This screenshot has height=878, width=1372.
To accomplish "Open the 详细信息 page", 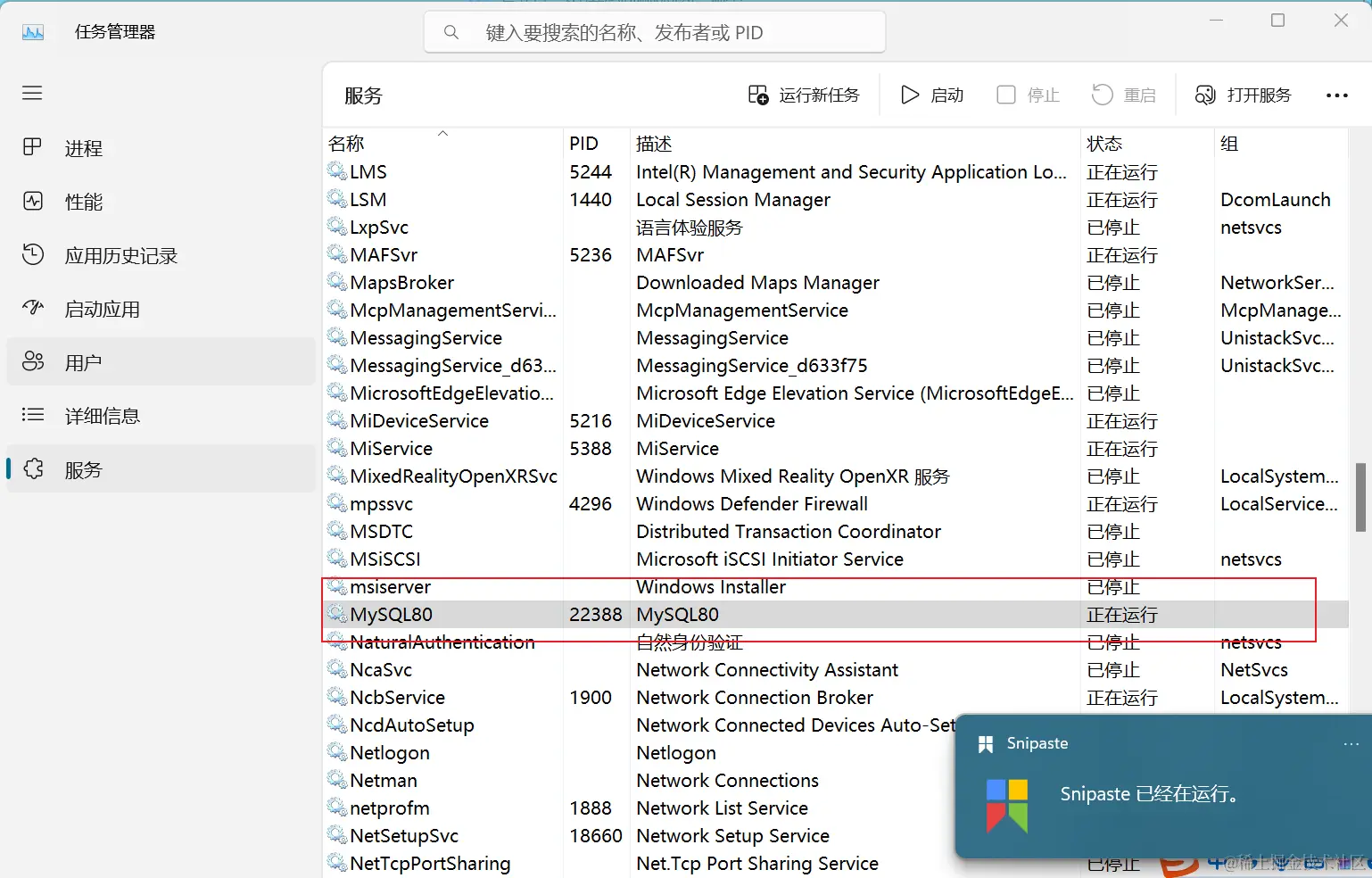I will click(x=161, y=416).
